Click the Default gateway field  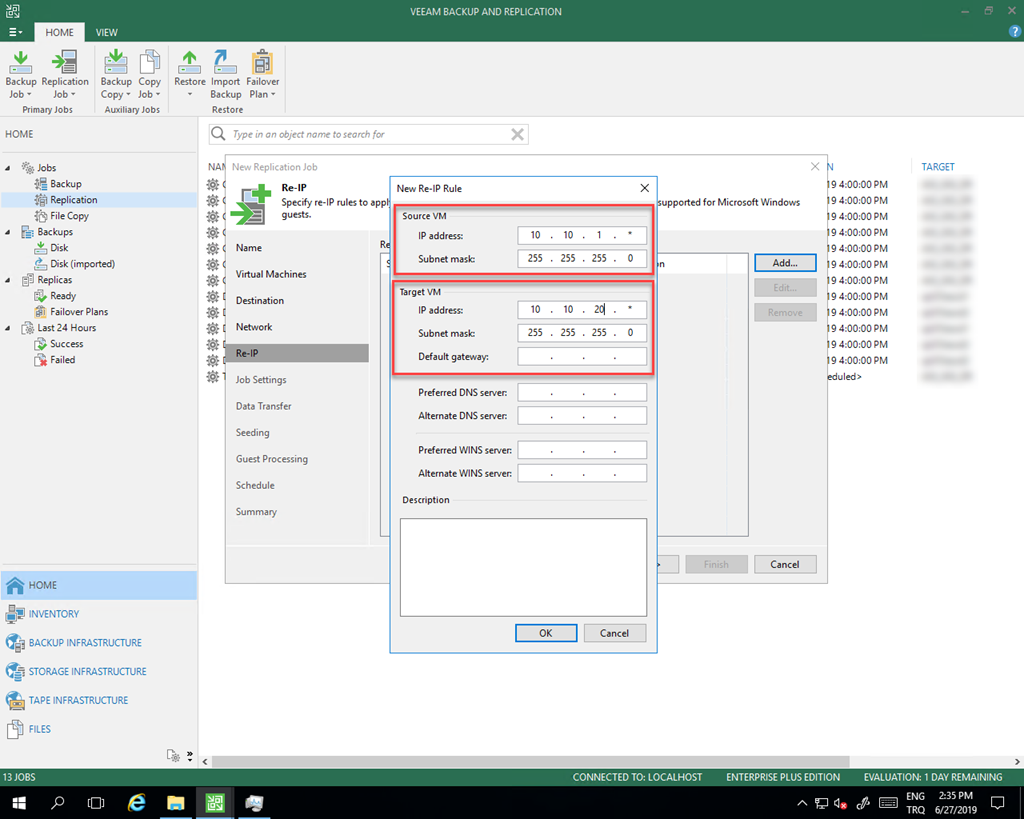[x=582, y=357]
